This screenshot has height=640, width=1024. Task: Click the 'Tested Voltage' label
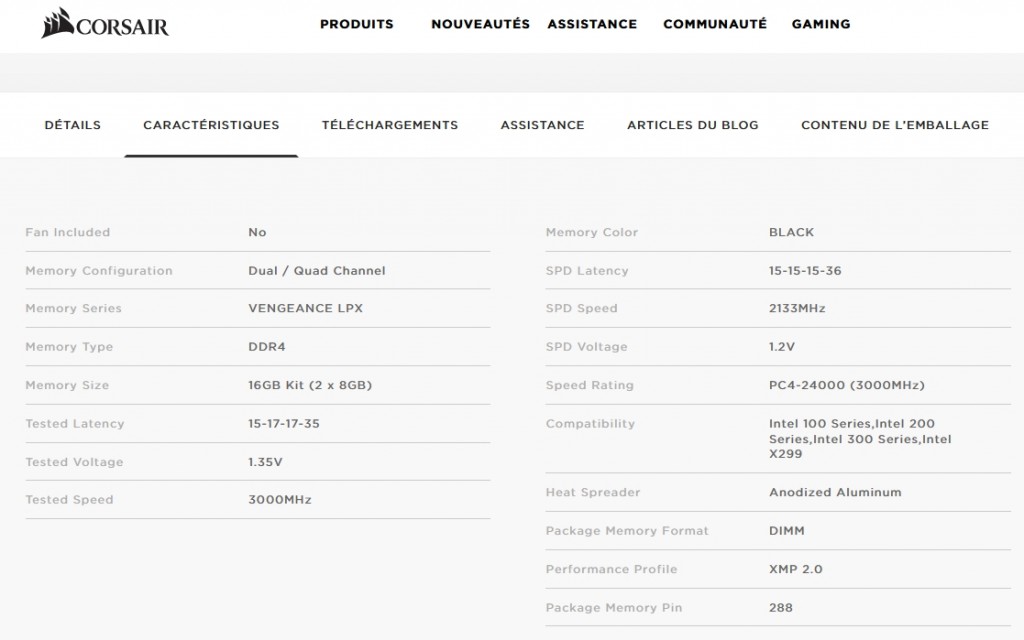(74, 462)
